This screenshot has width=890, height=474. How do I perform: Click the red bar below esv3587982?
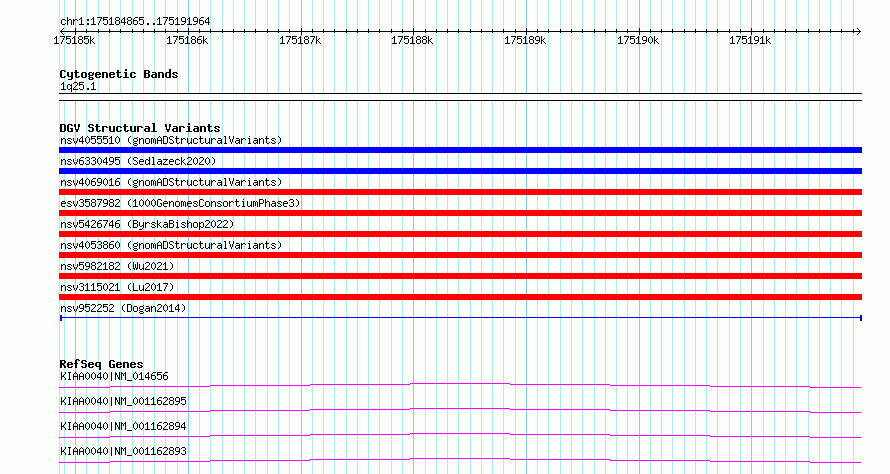(460, 213)
